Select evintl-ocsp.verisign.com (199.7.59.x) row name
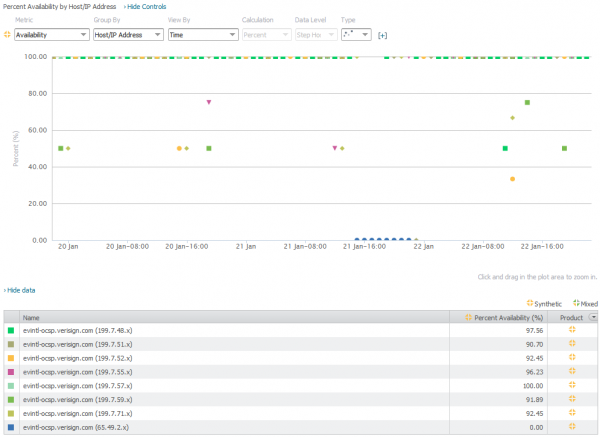Screen dimensions: 600x437 77,399
